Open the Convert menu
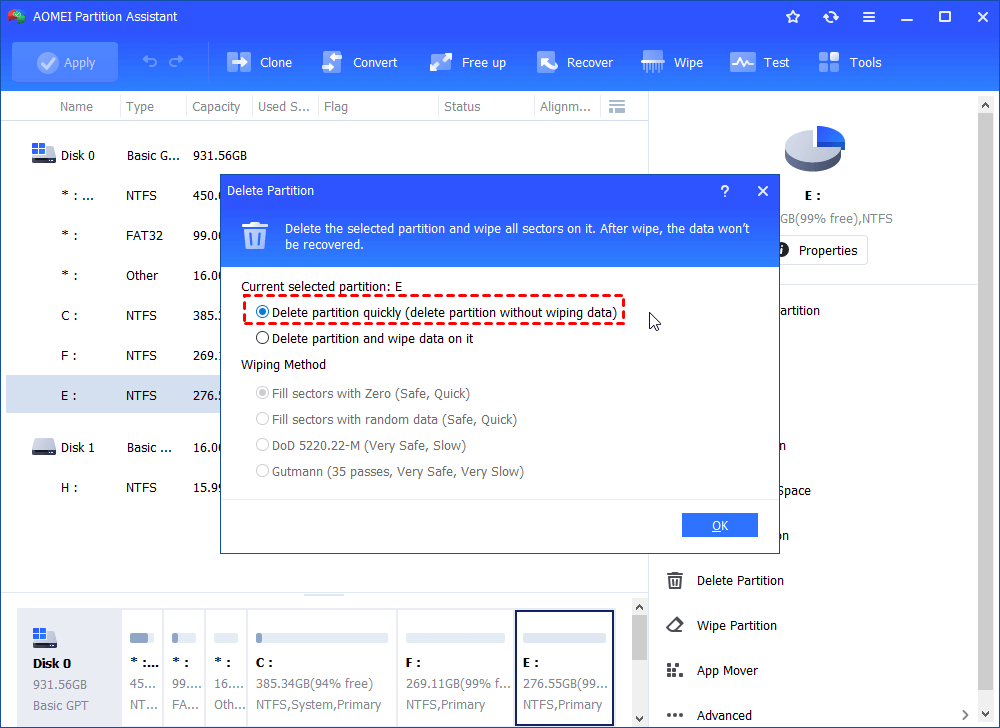 360,62
